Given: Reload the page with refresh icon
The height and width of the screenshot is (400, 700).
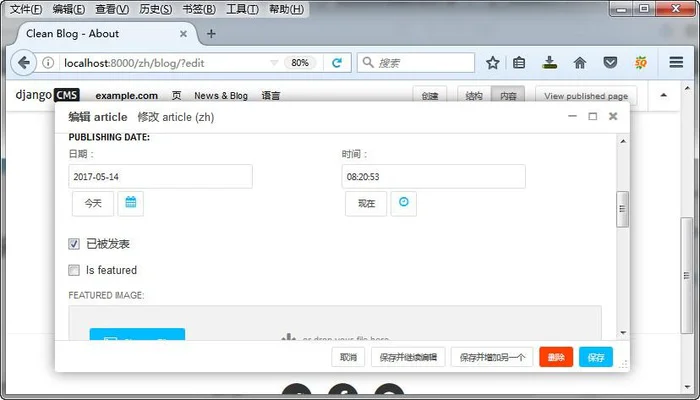Looking at the screenshot, I should click(x=337, y=63).
